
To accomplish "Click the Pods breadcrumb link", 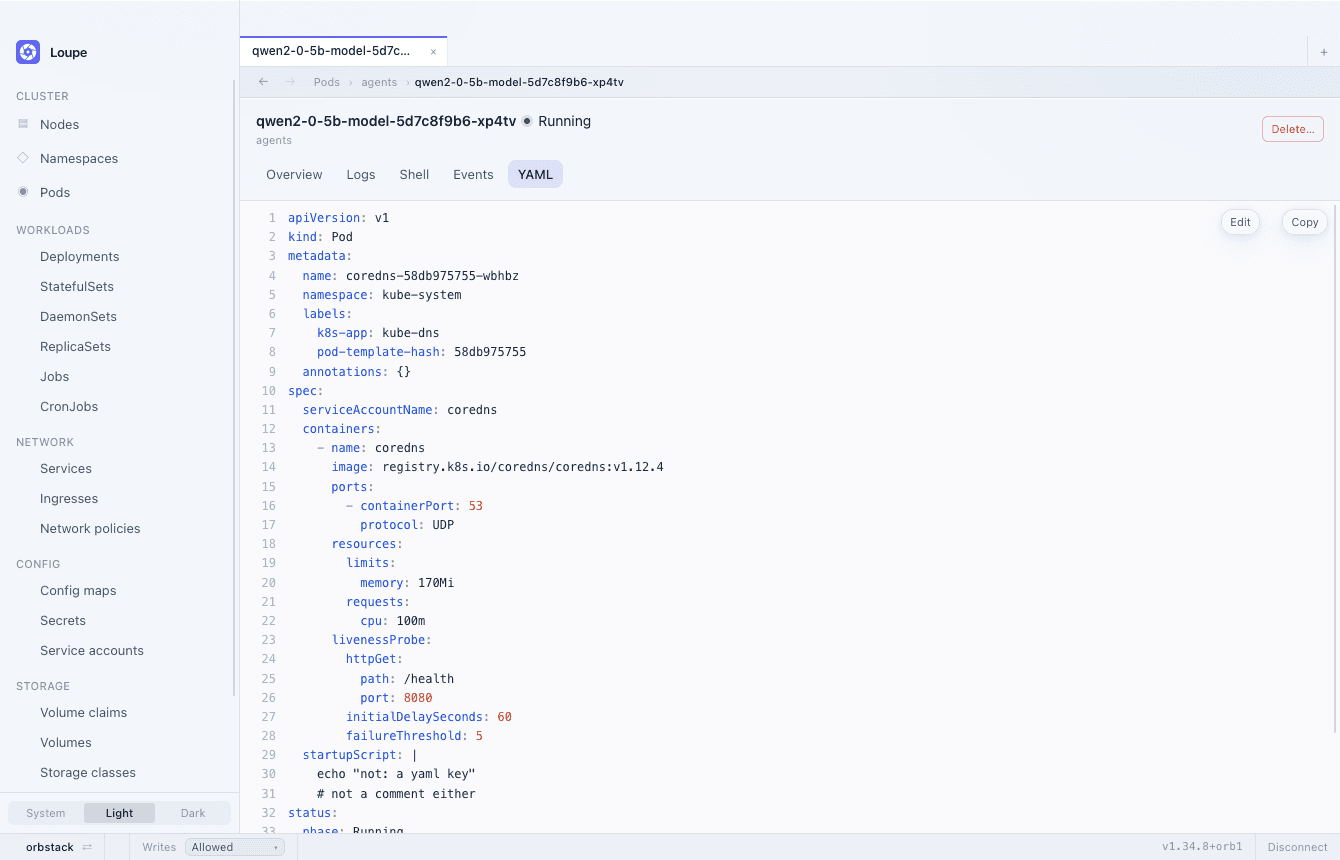I will [327, 82].
